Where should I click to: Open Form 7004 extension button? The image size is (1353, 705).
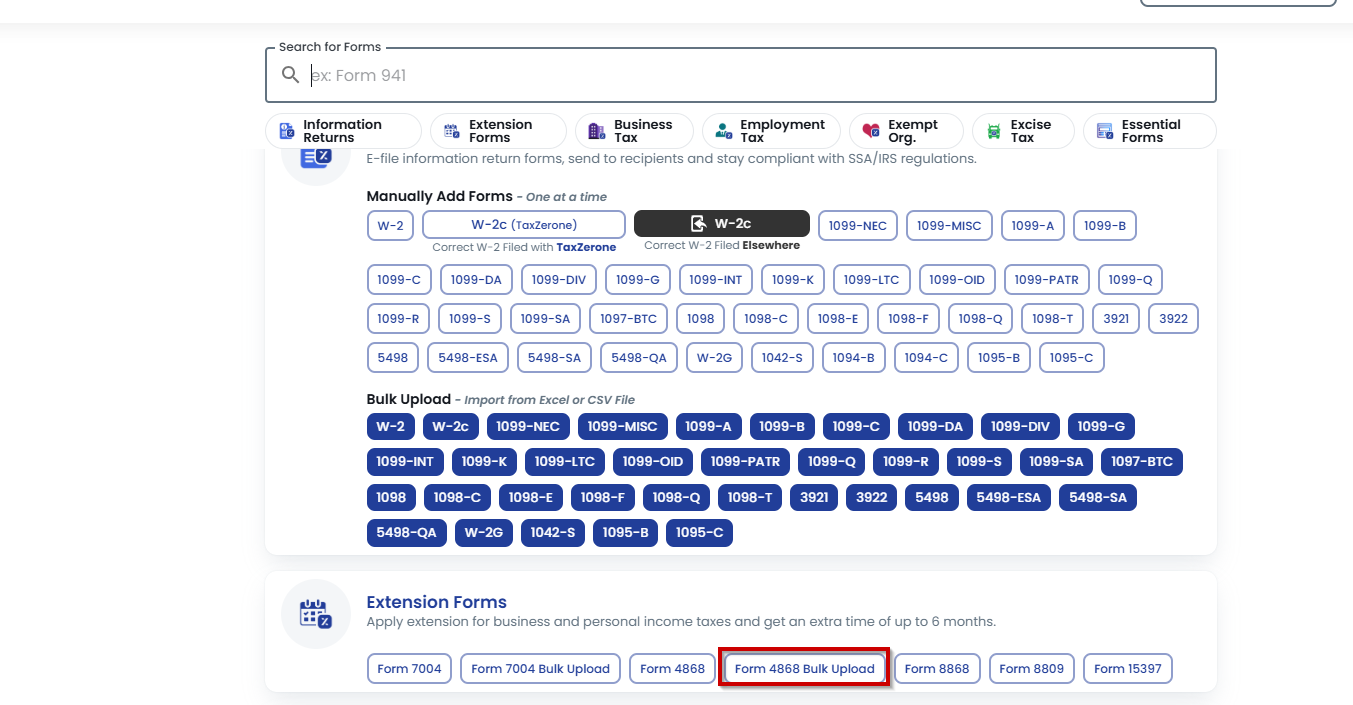[x=409, y=668]
